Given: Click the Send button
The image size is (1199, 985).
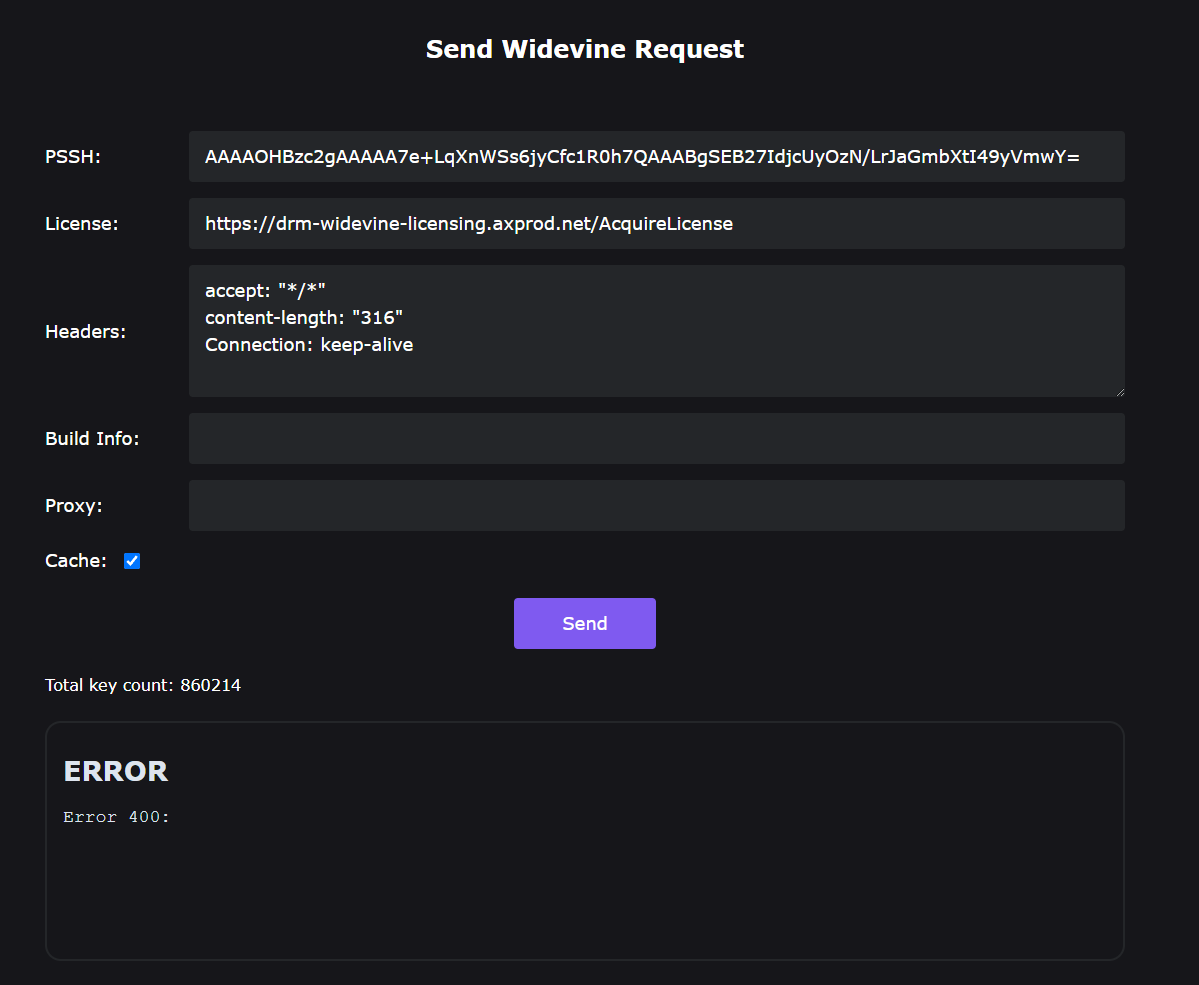Looking at the screenshot, I should tap(584, 623).
